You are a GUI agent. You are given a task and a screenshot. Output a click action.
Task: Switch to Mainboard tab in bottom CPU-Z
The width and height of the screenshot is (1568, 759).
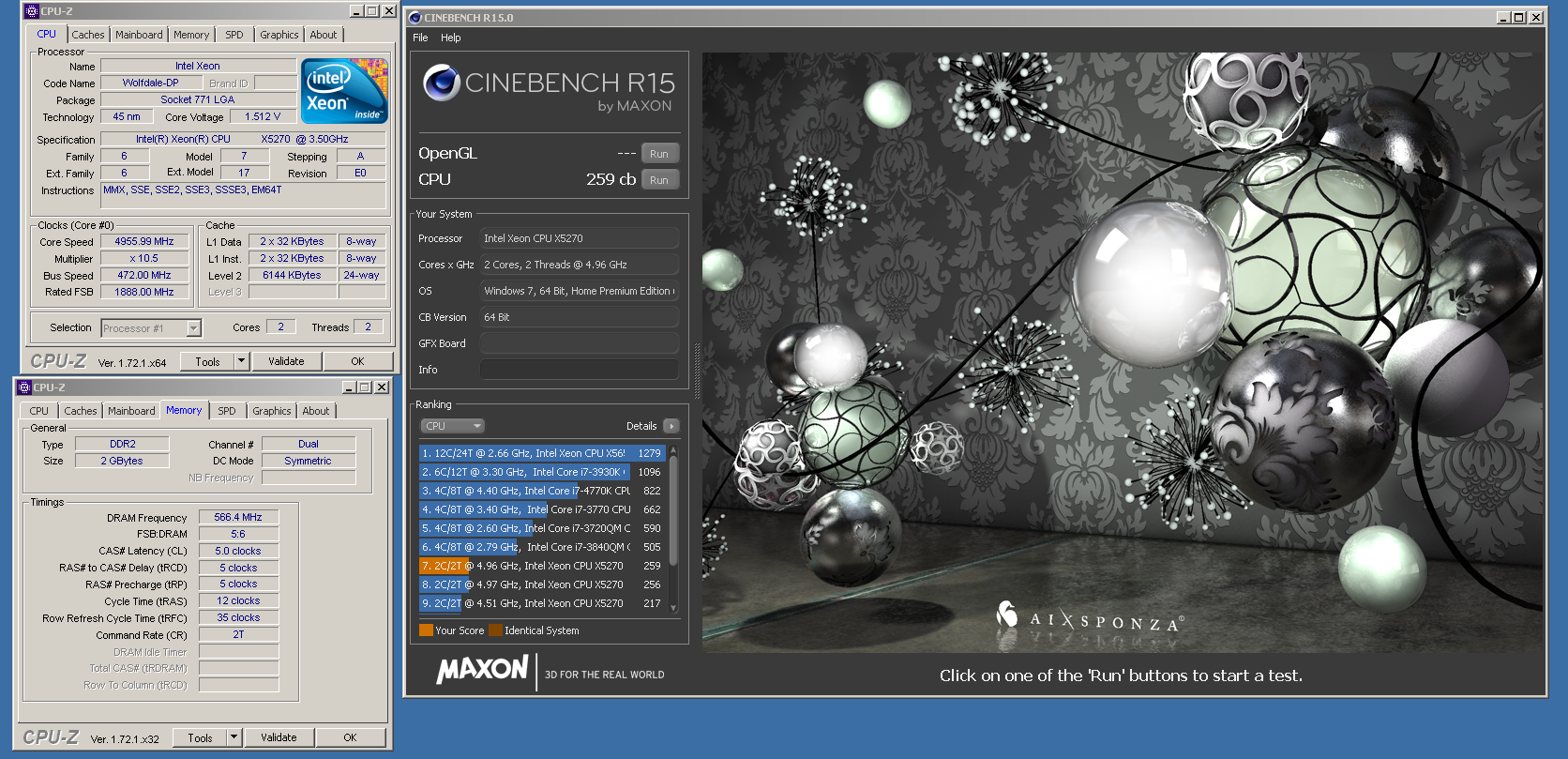coord(131,411)
